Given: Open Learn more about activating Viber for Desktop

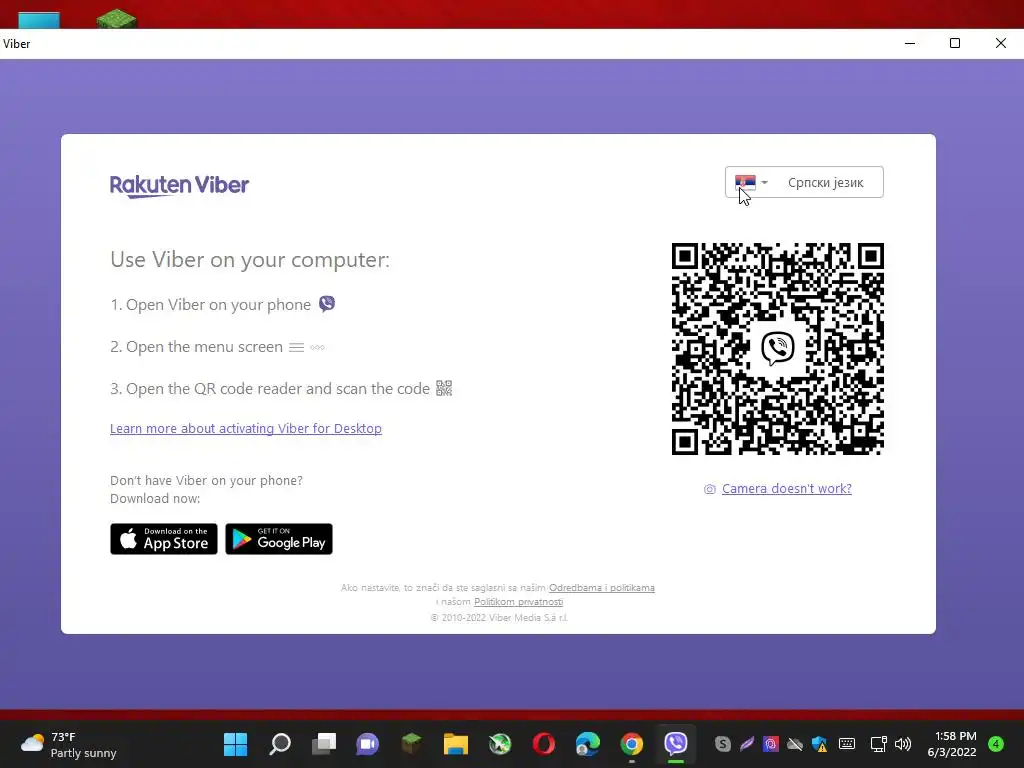Looking at the screenshot, I should click(246, 428).
